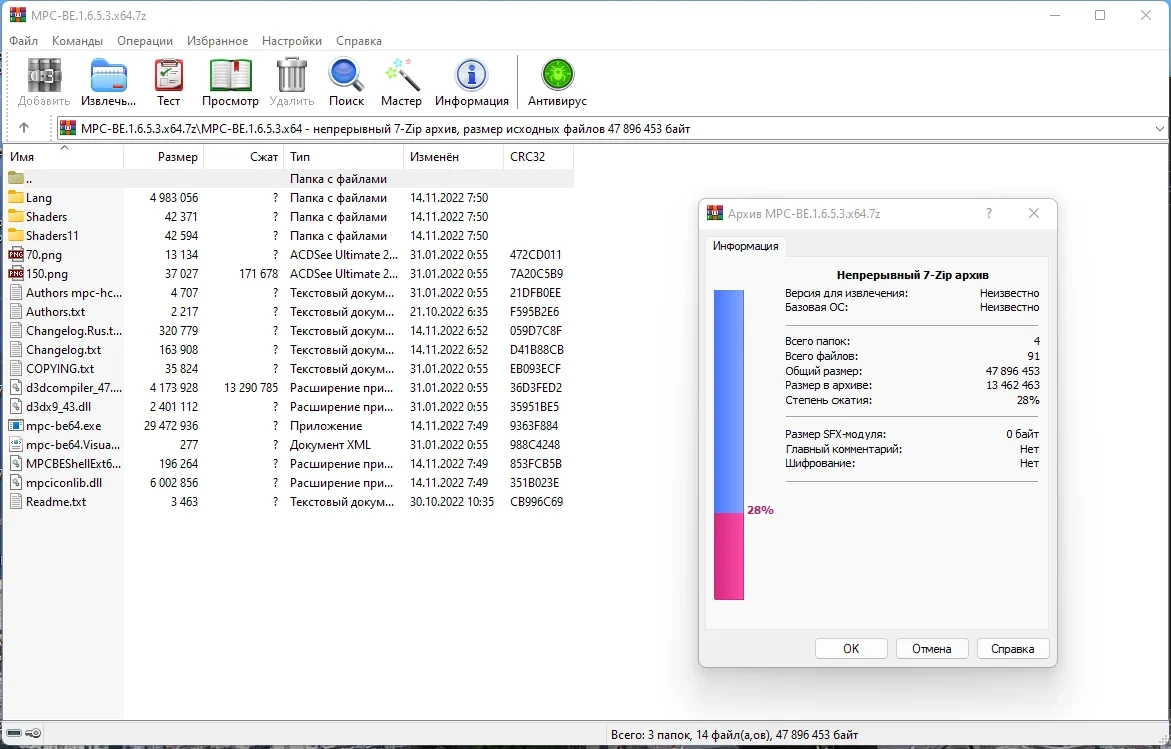Click the mpc-be64.exe application icon
The image size is (1171, 749).
click(x=16, y=426)
